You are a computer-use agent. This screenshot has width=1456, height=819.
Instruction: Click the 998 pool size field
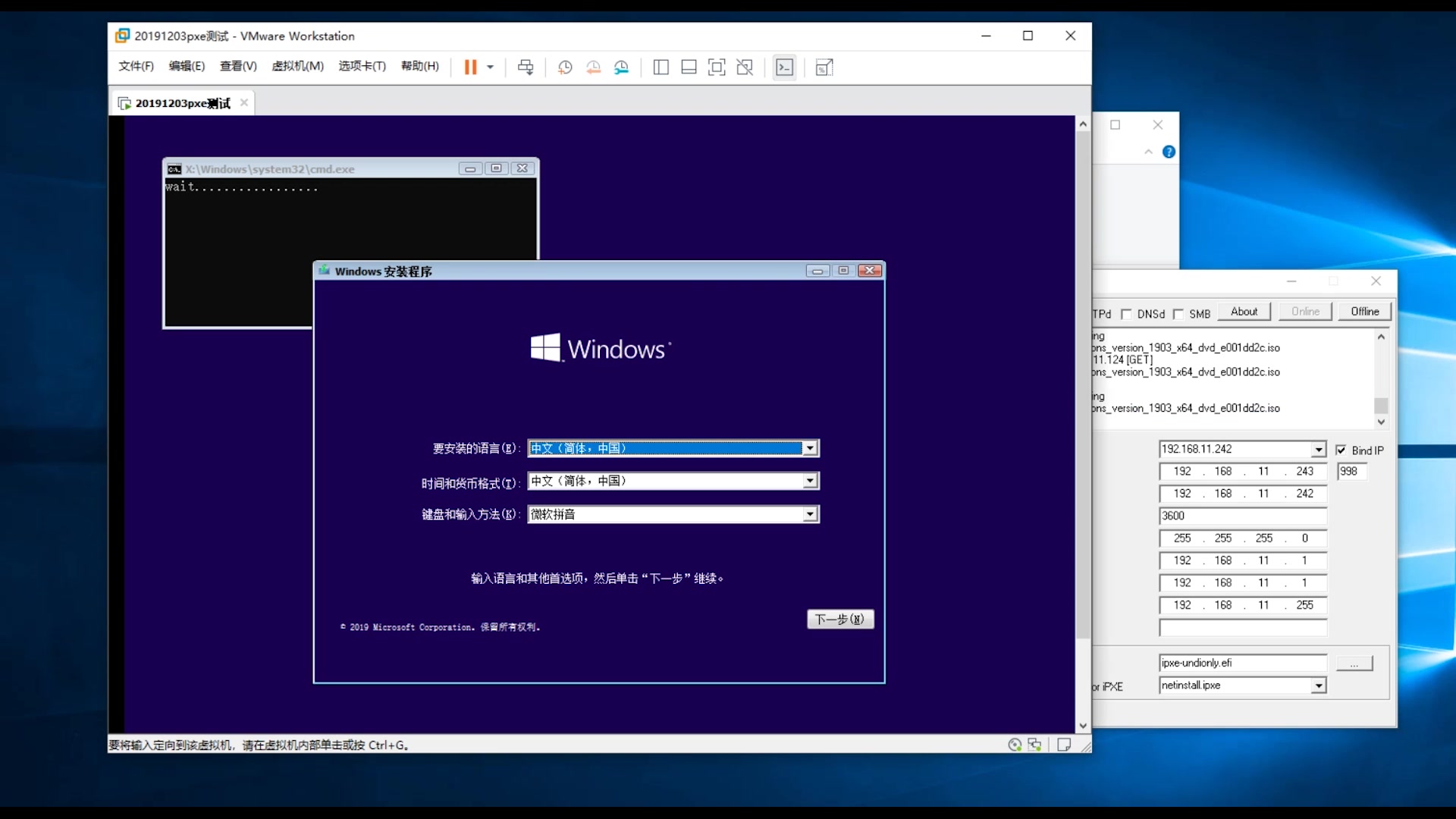click(1351, 472)
